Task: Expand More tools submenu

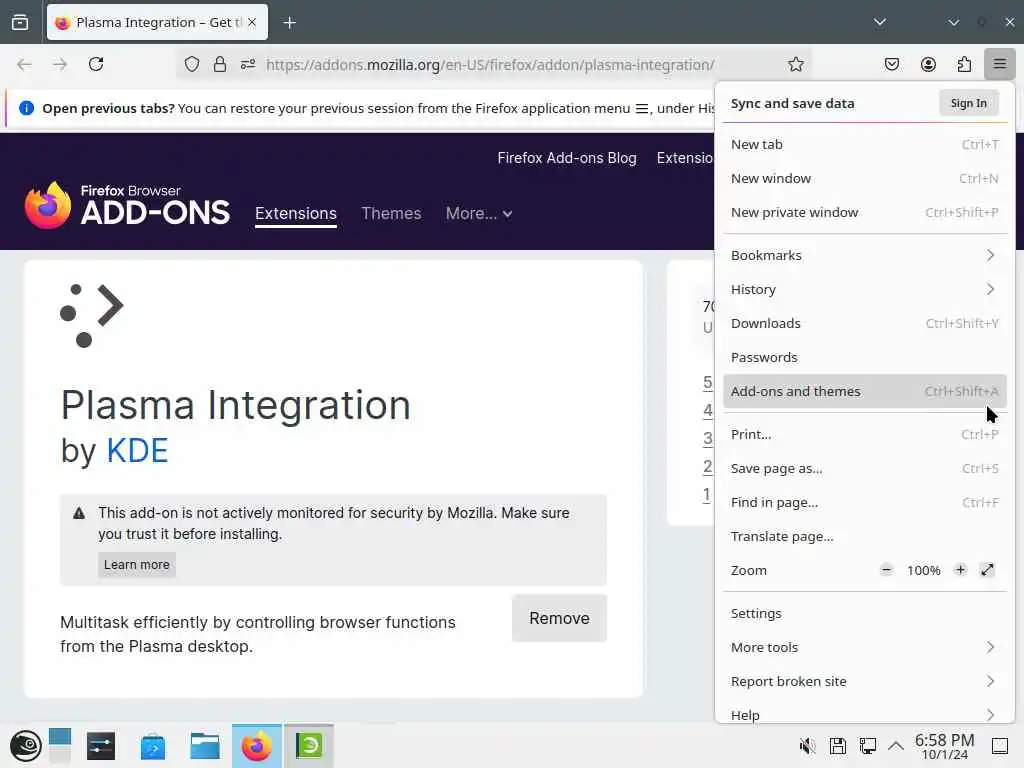Action: pos(865,647)
